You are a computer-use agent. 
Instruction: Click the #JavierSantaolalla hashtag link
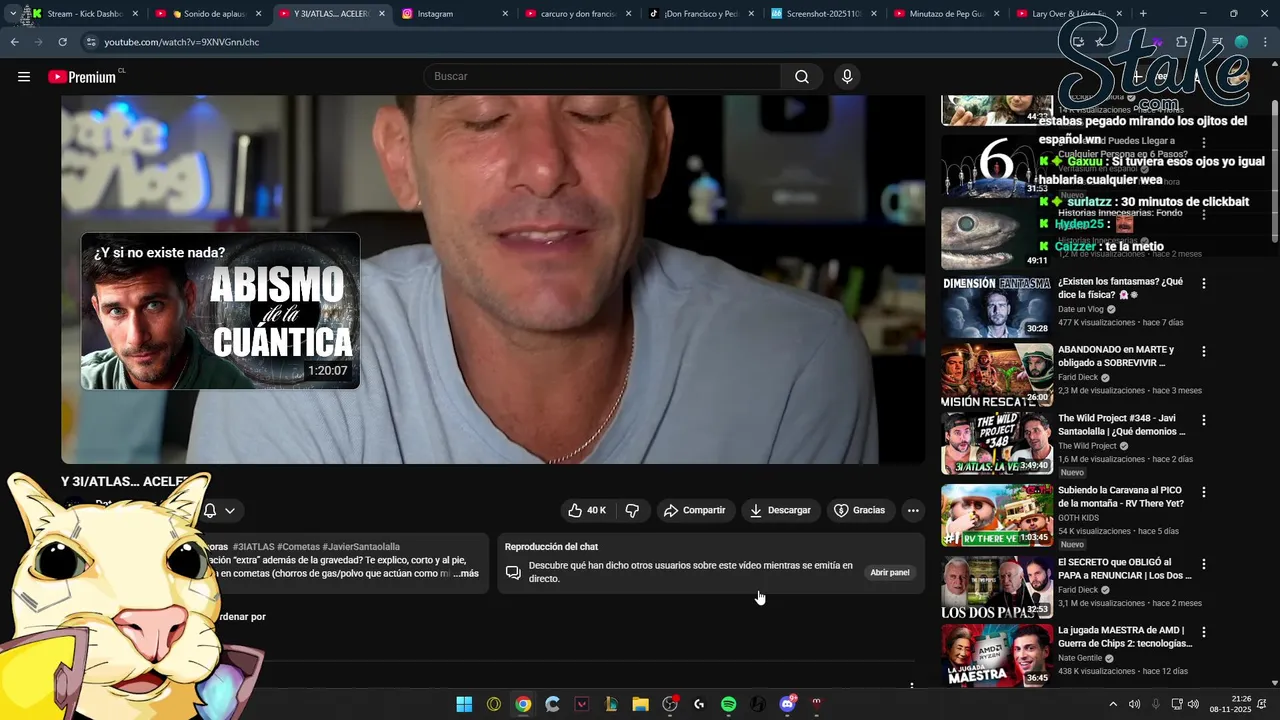tap(361, 547)
